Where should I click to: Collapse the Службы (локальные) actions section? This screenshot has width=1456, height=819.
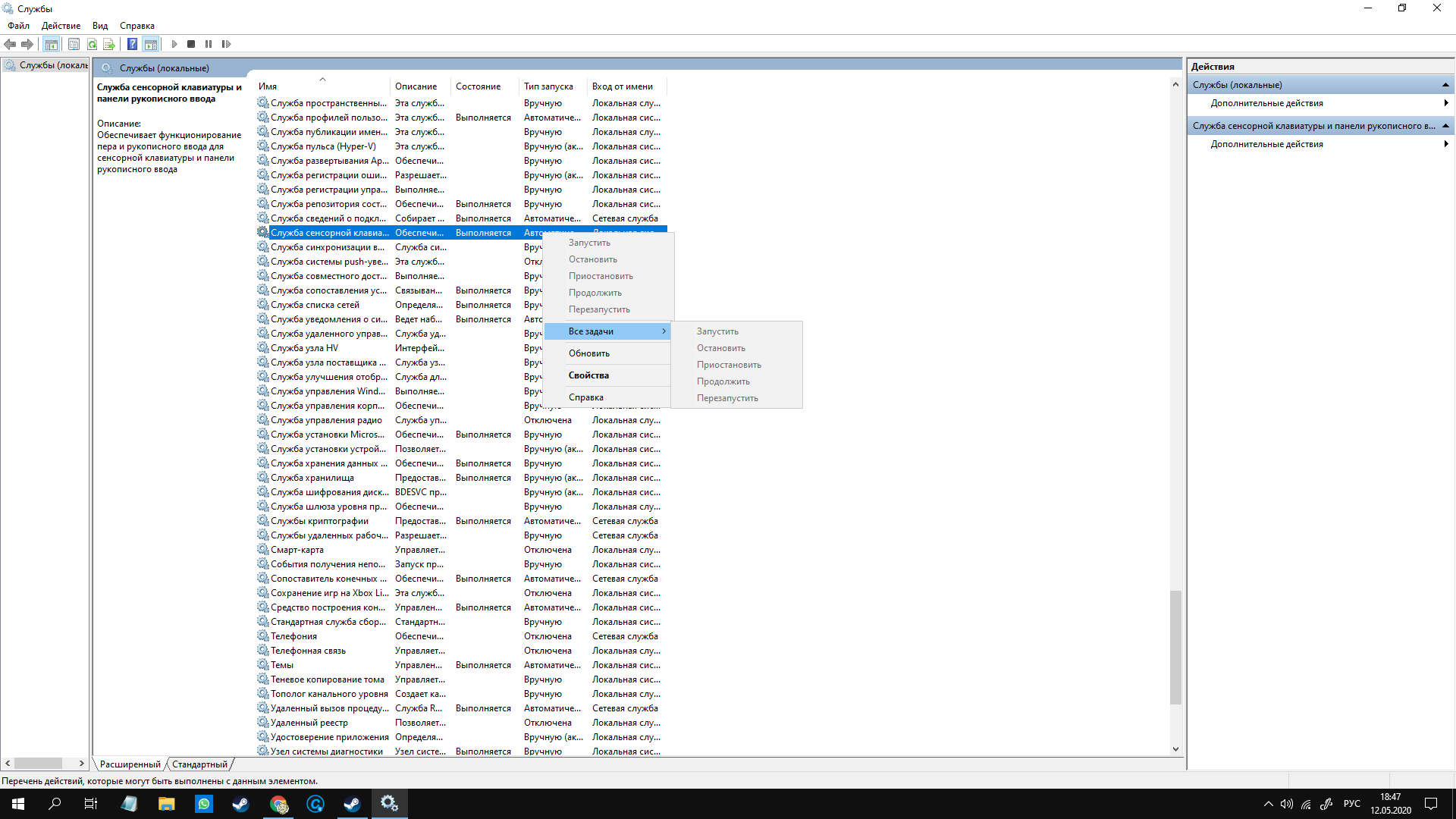point(1445,85)
